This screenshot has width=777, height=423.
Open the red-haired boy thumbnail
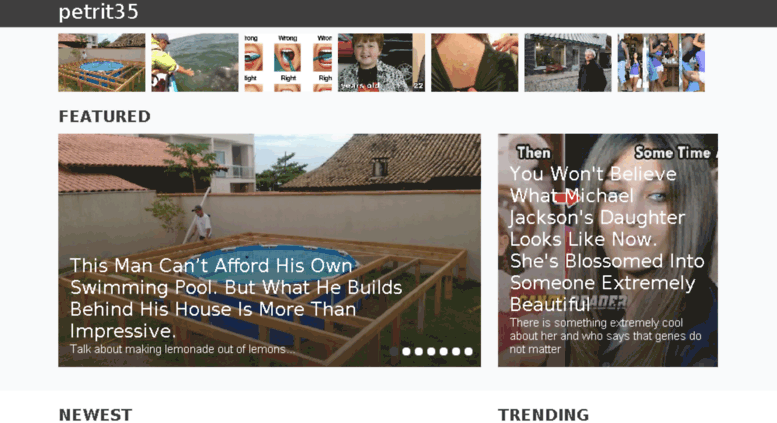coord(381,62)
